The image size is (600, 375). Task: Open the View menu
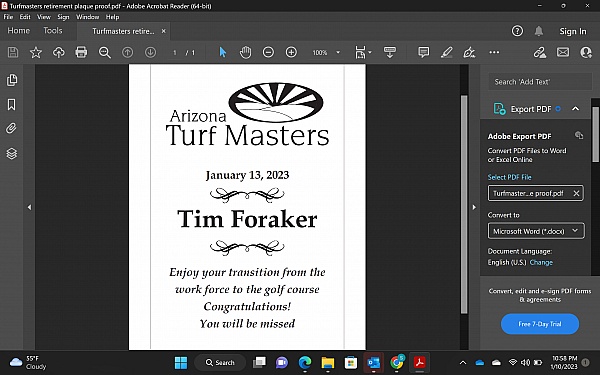[44, 17]
